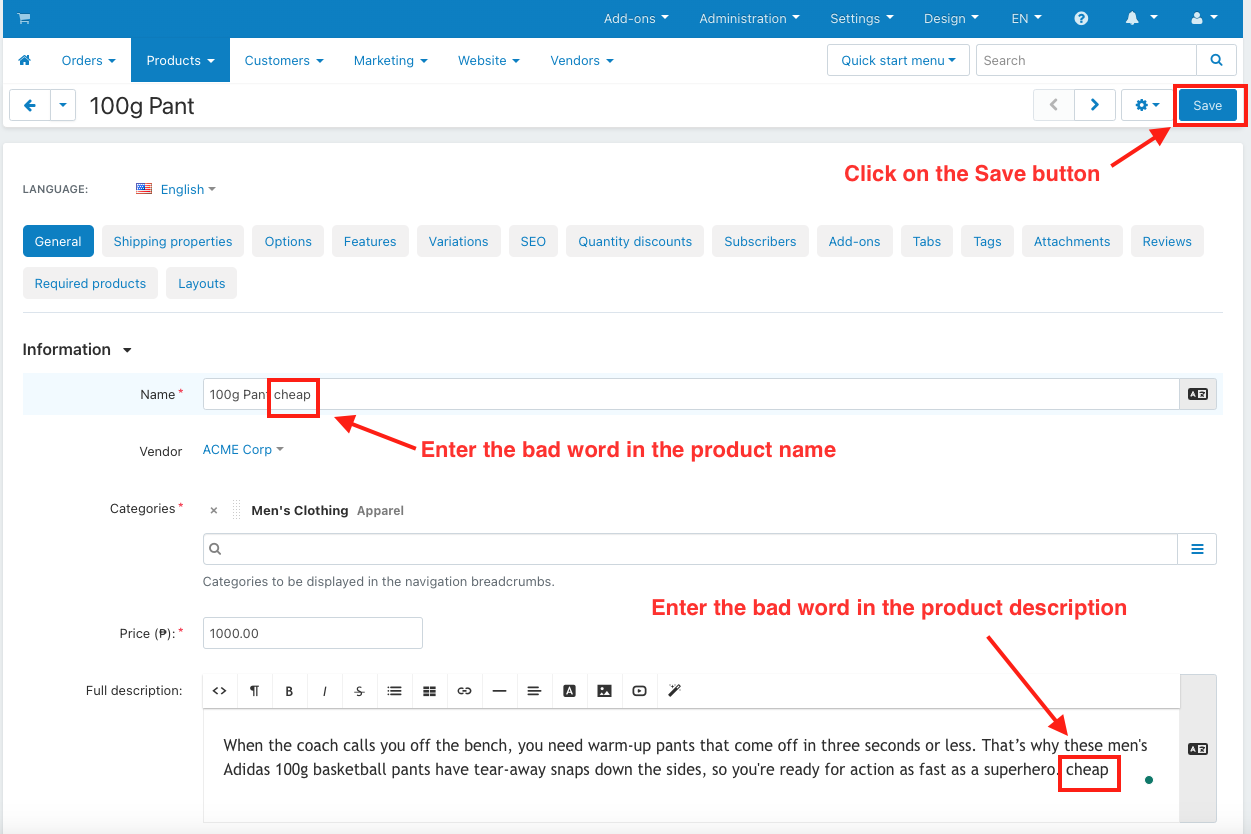Open the paragraph format tool
The image size is (1251, 834).
254,691
